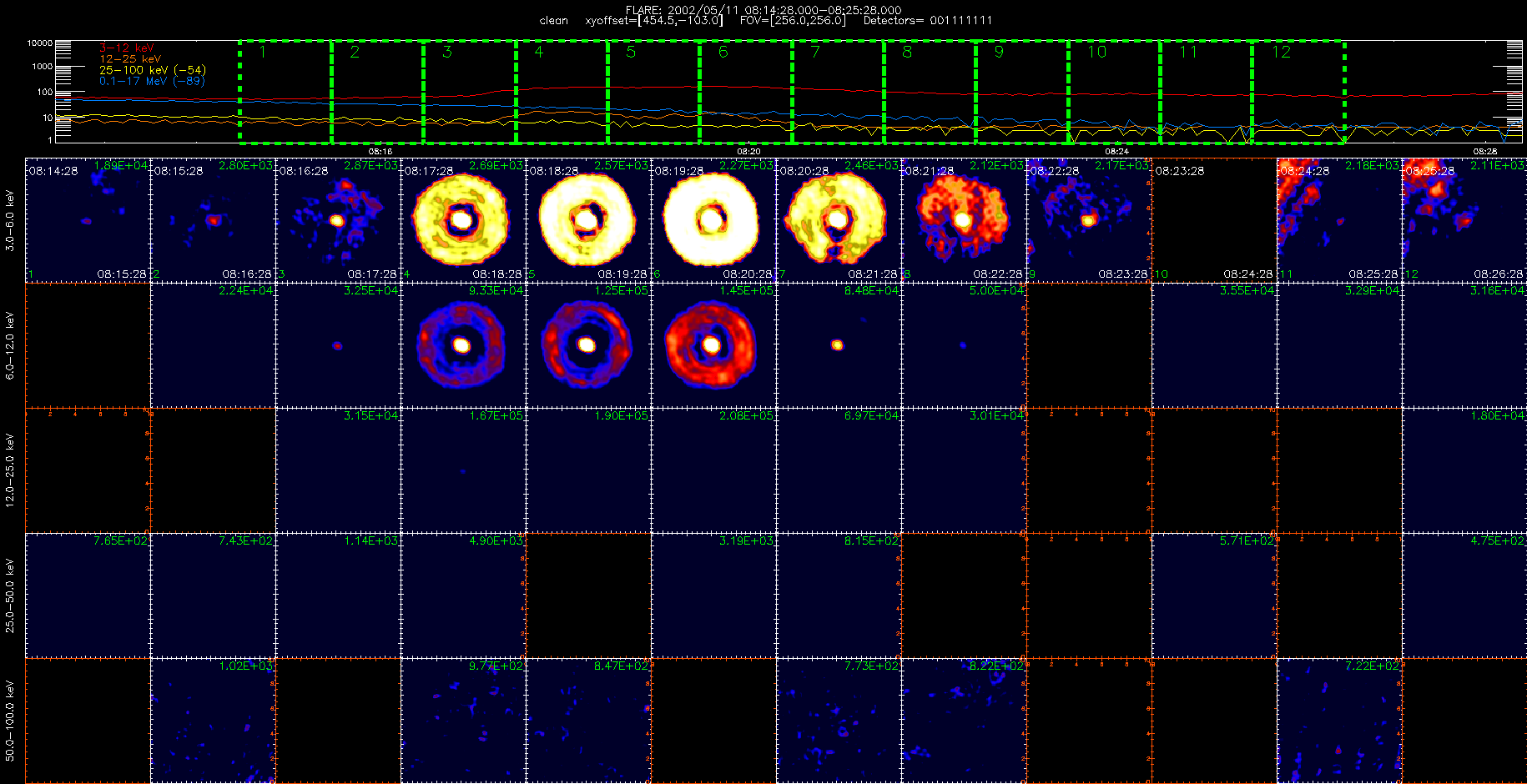Open 3-6 keV image with peak 2.80E+03
Screen dimensions: 1527x784
(214, 220)
